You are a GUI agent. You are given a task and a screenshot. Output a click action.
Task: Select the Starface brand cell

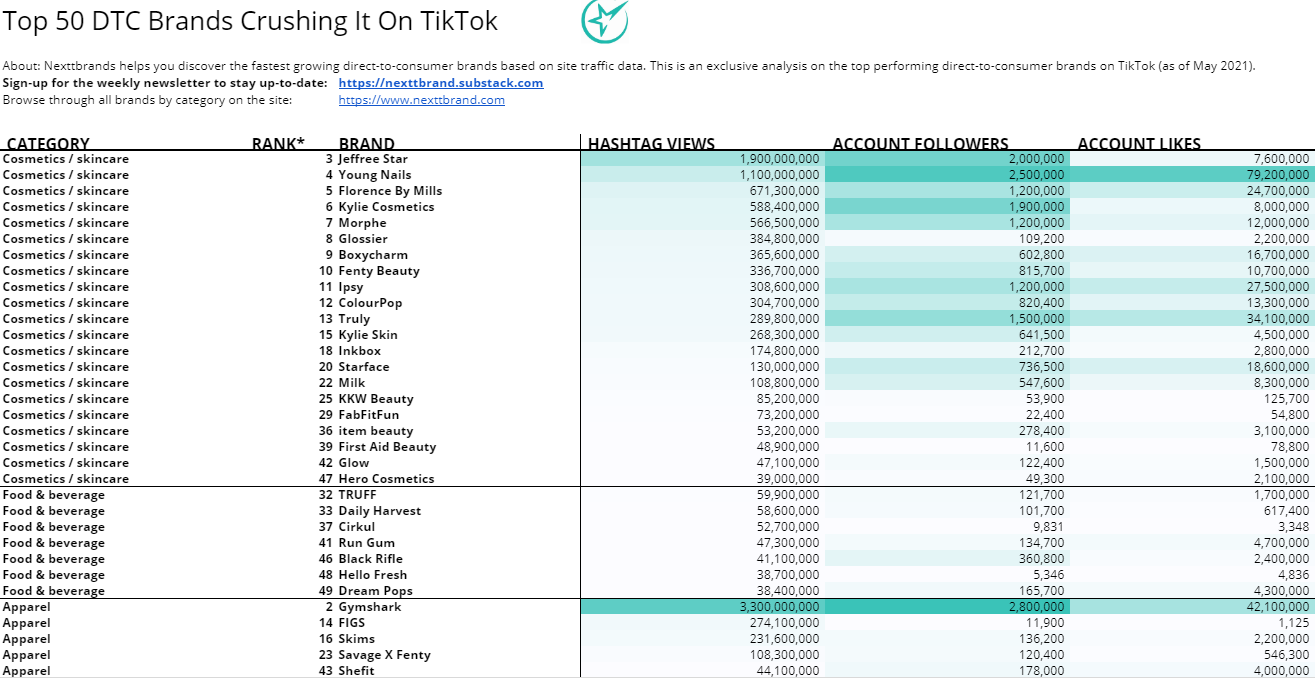coord(364,367)
